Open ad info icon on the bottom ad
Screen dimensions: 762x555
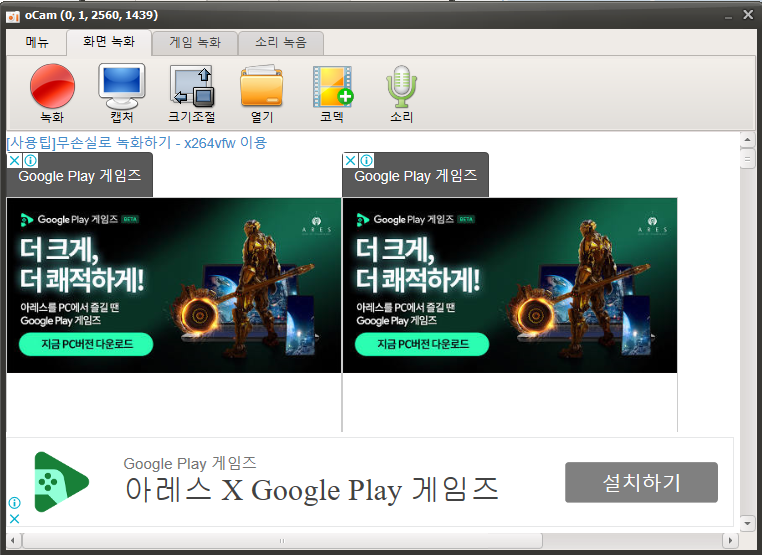[15, 503]
